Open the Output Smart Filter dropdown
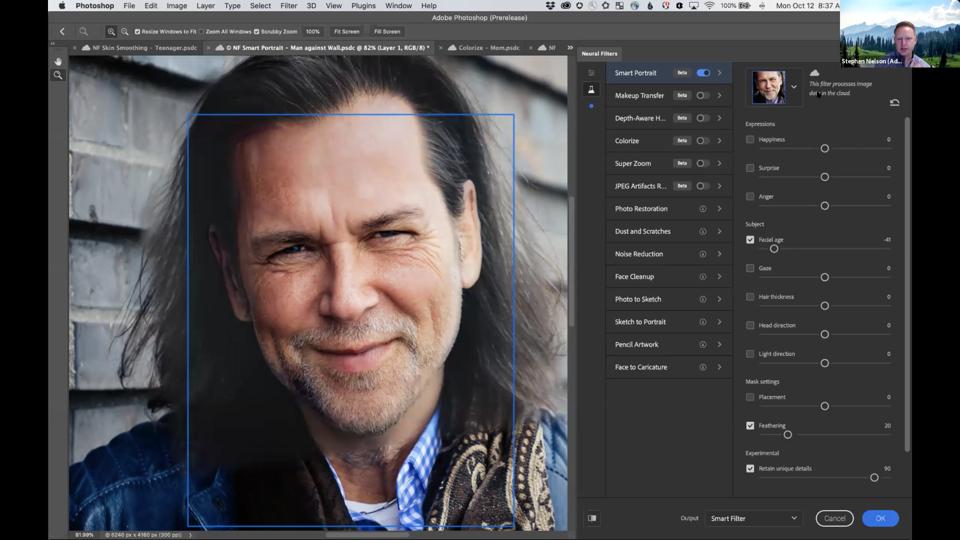This screenshot has height=540, width=960. (753, 518)
